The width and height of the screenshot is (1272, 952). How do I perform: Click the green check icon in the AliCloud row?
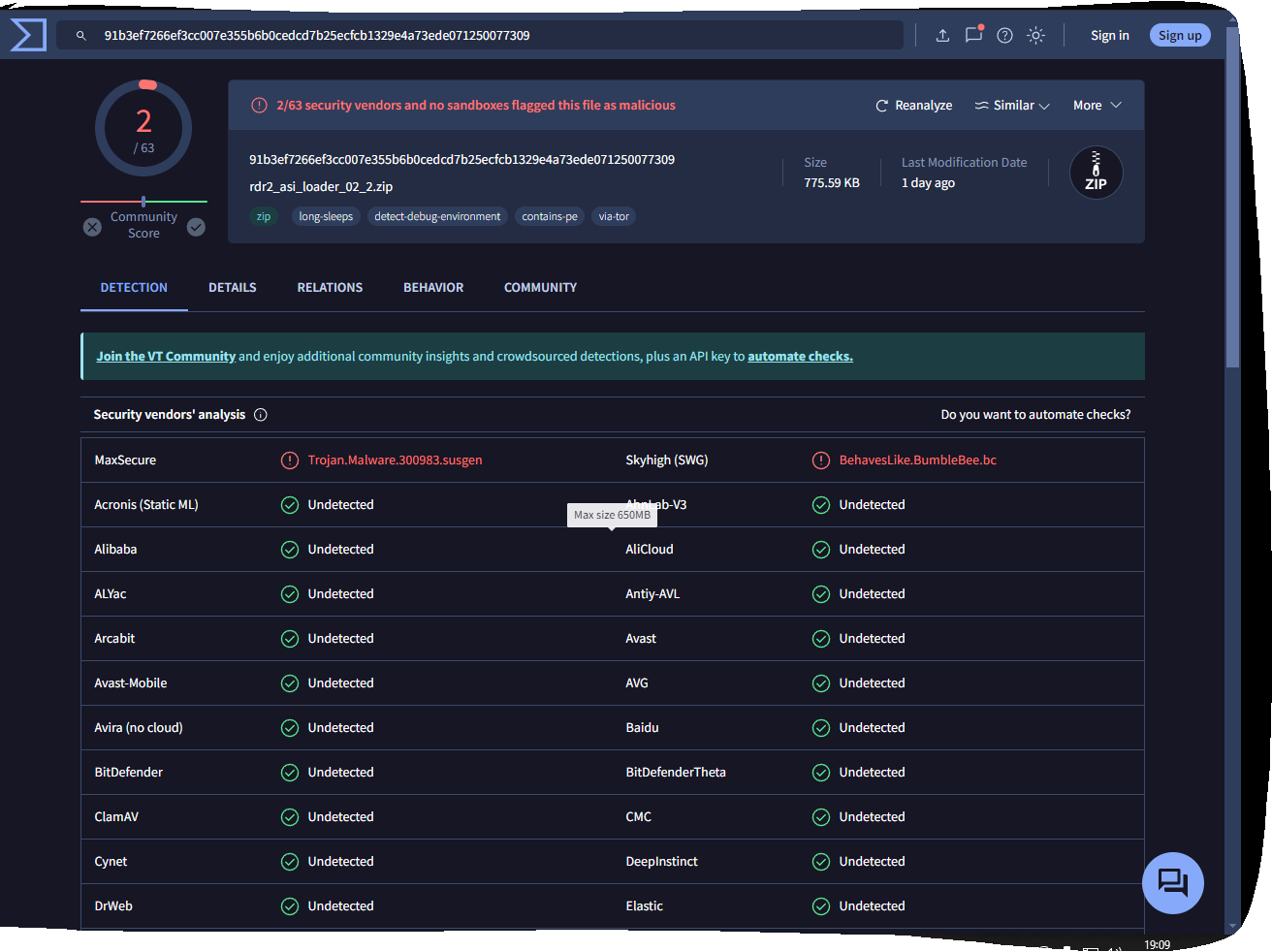tap(821, 550)
